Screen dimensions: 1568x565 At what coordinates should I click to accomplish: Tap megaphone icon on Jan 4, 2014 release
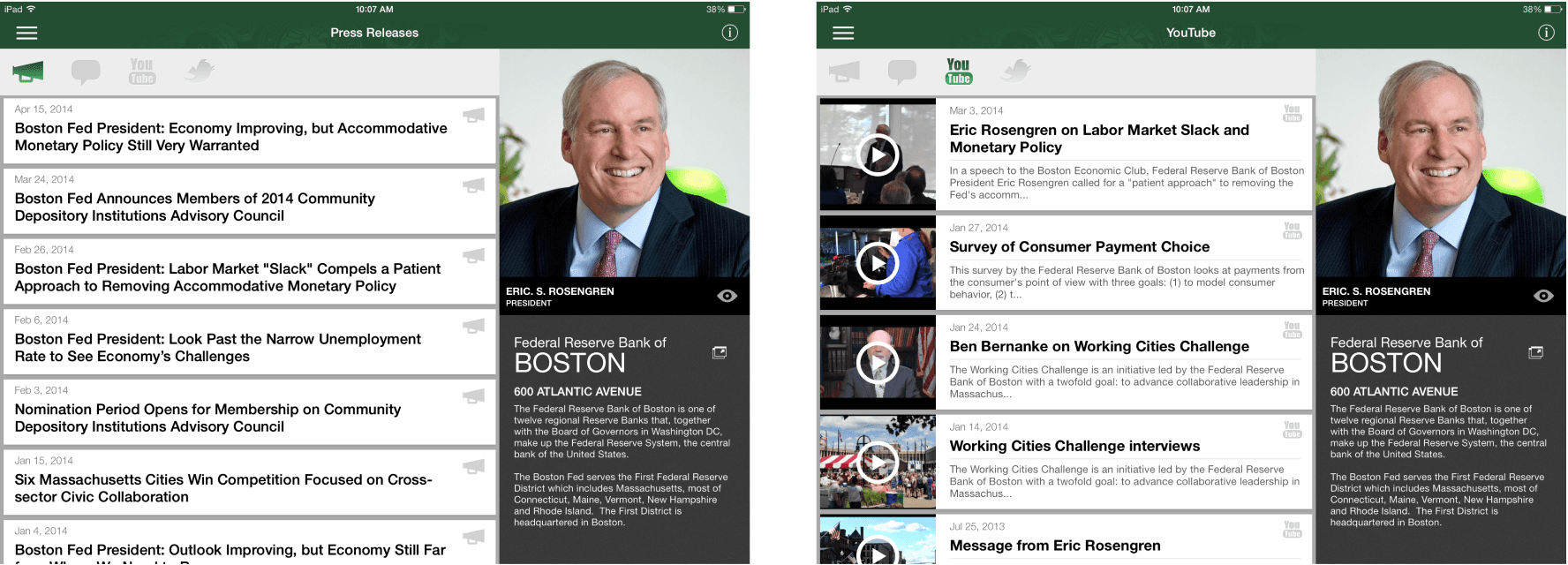point(474,537)
